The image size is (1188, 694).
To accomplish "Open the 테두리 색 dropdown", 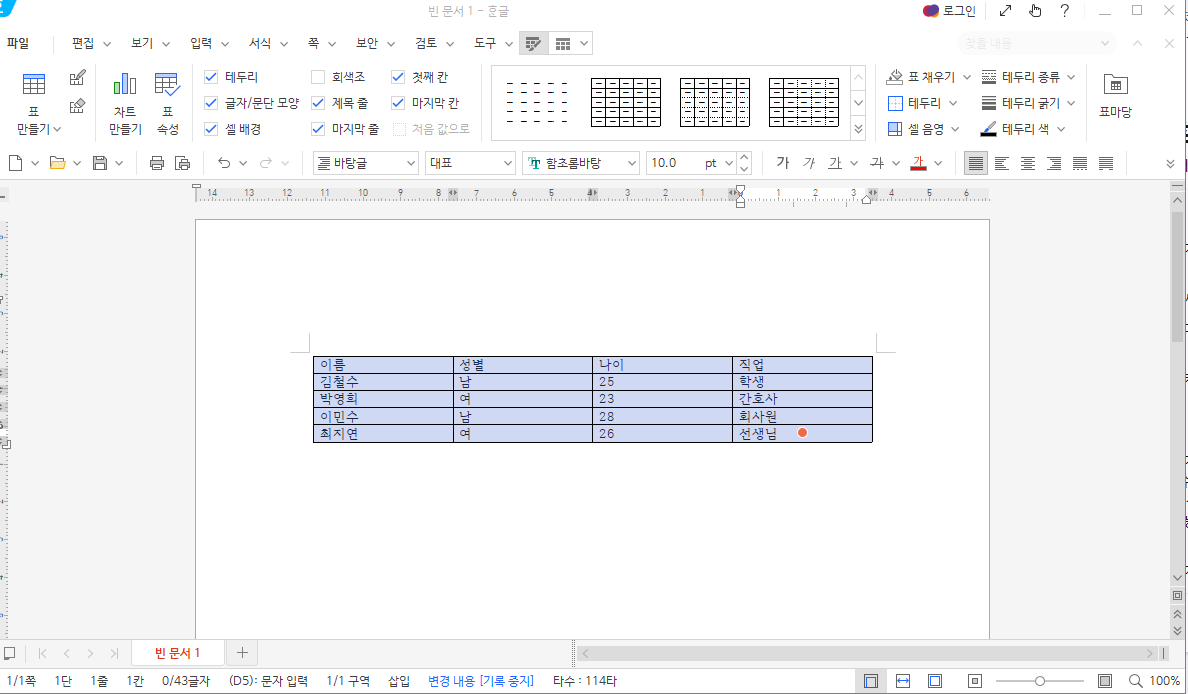I will click(1061, 130).
